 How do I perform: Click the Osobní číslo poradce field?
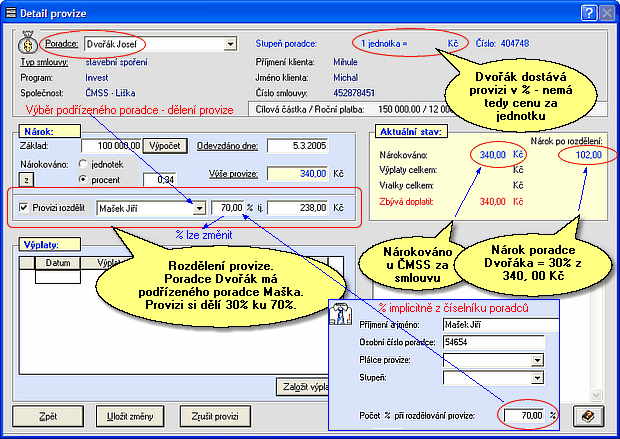(485, 342)
